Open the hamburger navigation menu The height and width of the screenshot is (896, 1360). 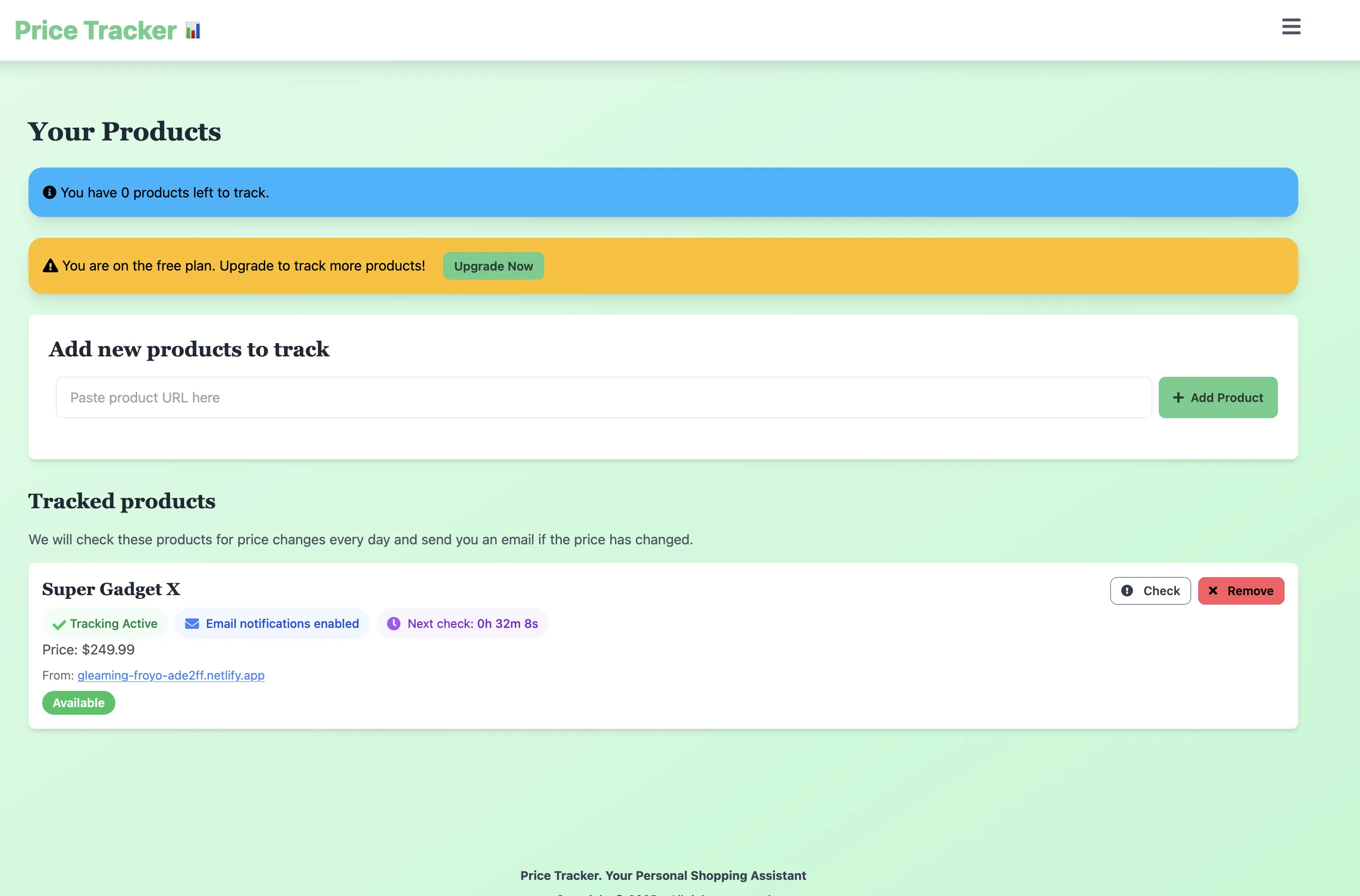click(1290, 27)
